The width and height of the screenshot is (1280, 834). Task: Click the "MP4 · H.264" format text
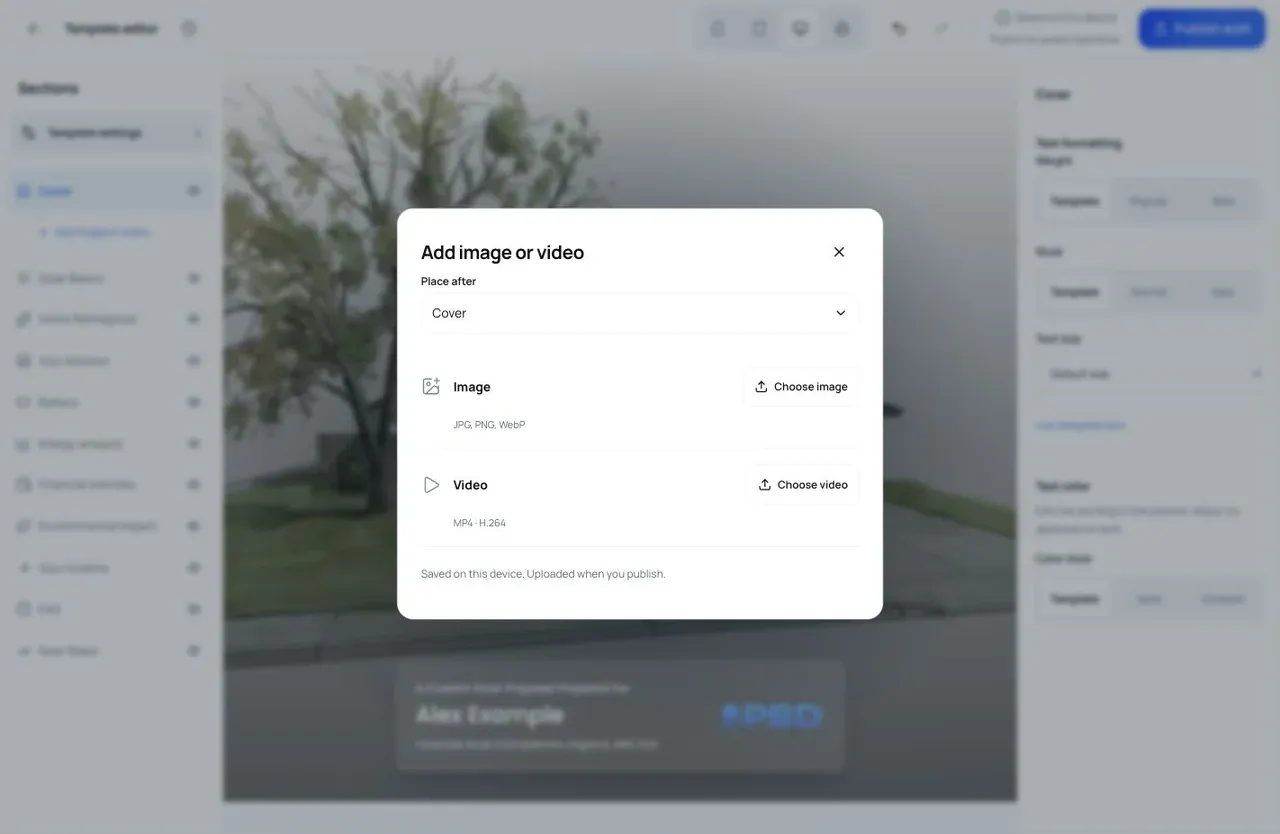click(x=480, y=523)
